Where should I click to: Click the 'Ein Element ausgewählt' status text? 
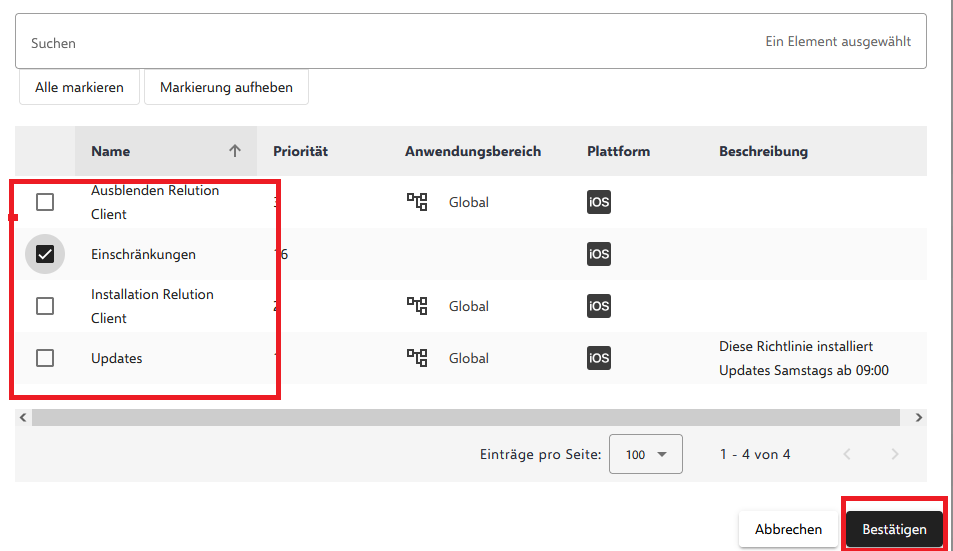click(x=838, y=41)
